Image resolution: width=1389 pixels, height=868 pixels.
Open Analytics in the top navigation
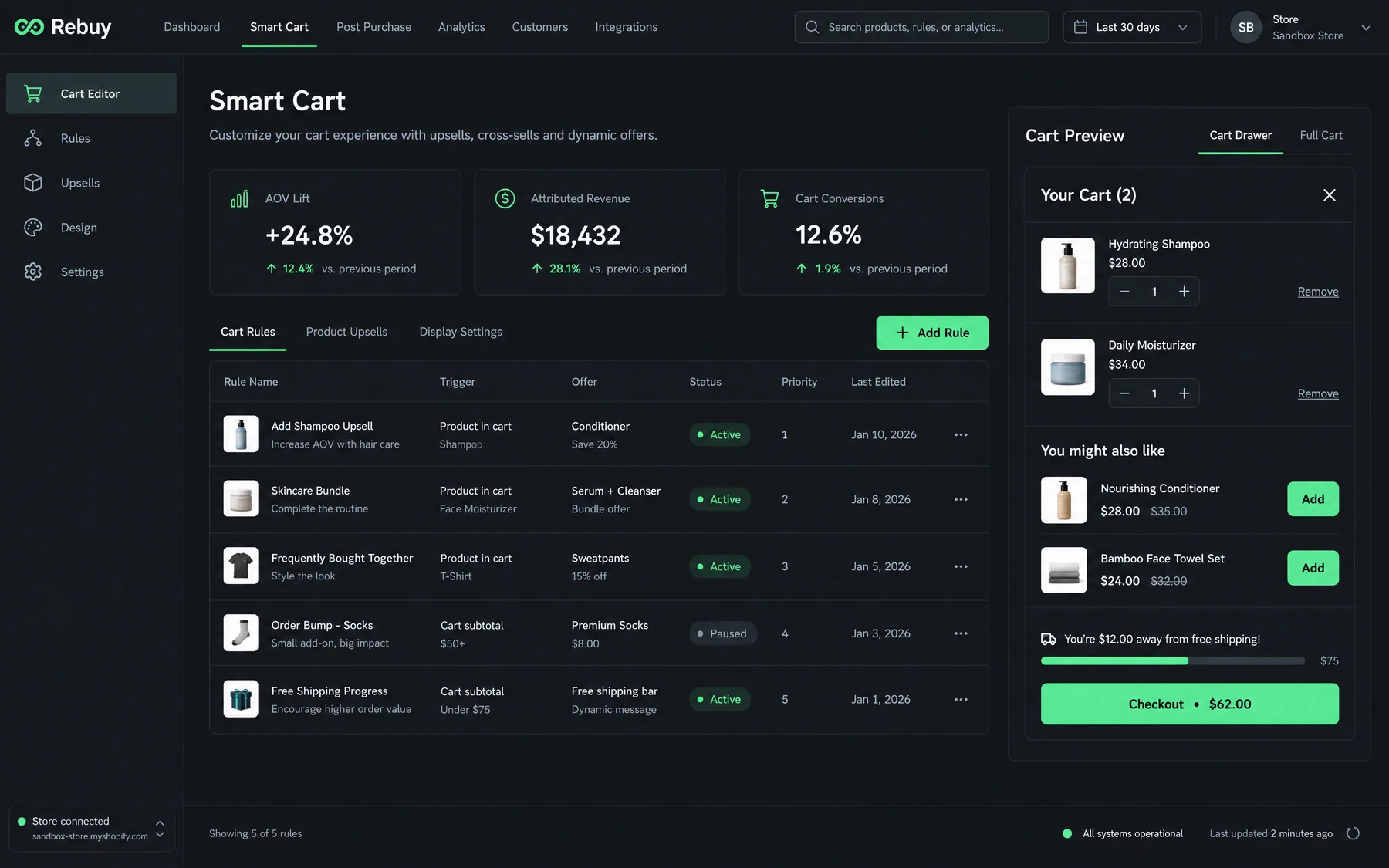pos(461,27)
